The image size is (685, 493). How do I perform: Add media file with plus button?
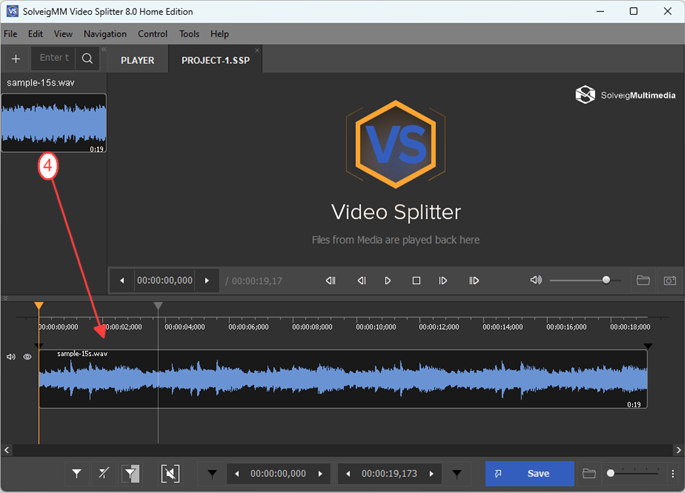tap(16, 59)
